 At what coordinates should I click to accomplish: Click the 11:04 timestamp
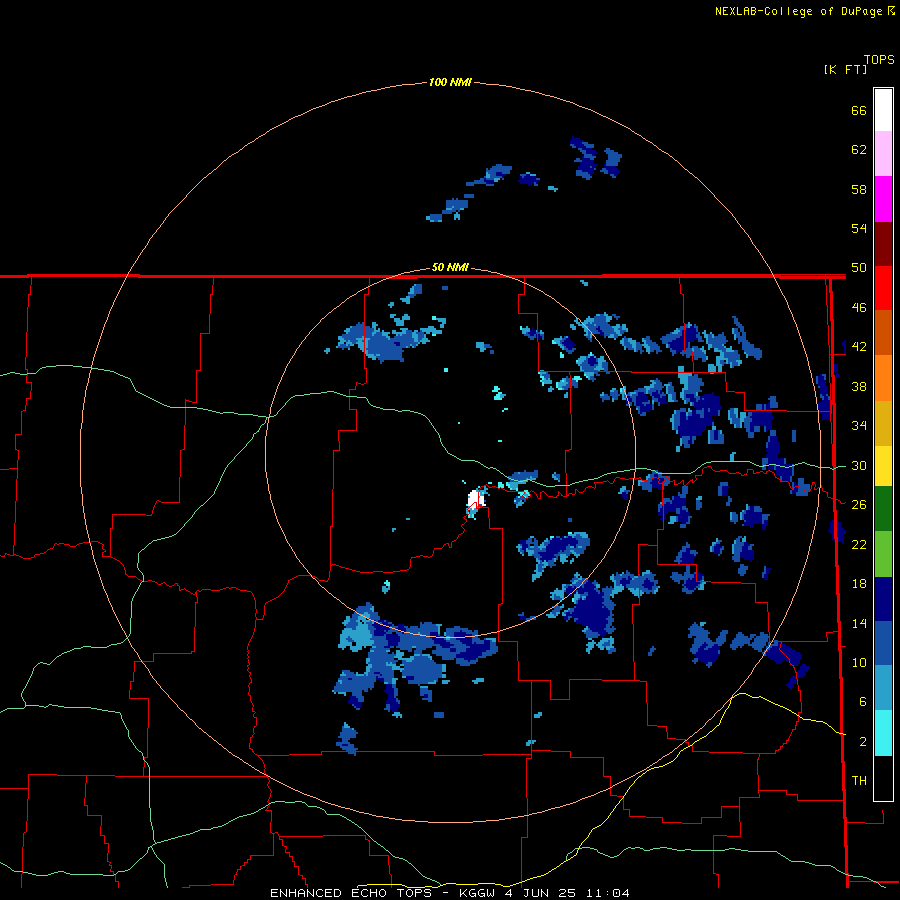tap(607, 893)
